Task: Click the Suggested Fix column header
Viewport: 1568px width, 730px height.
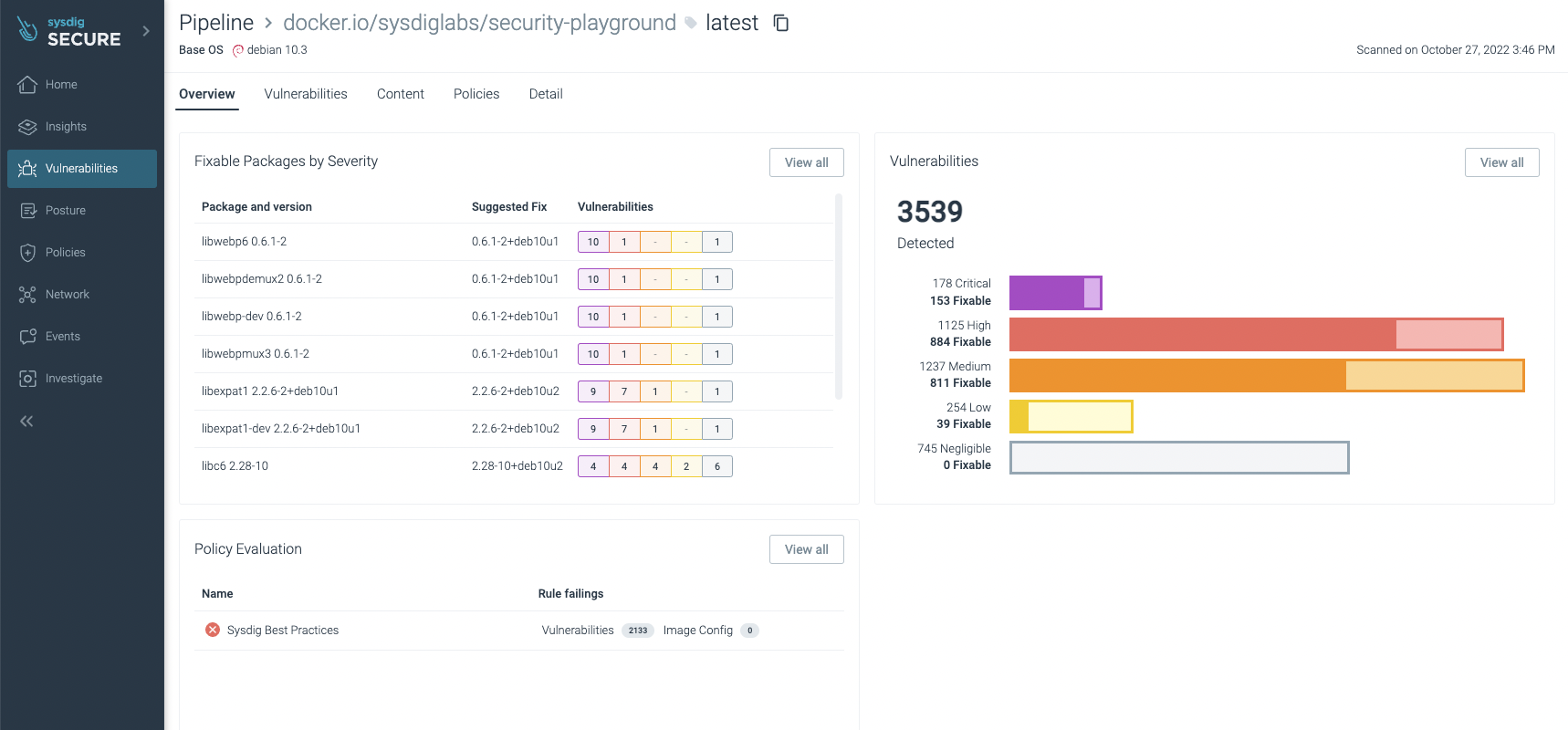Action: point(509,207)
